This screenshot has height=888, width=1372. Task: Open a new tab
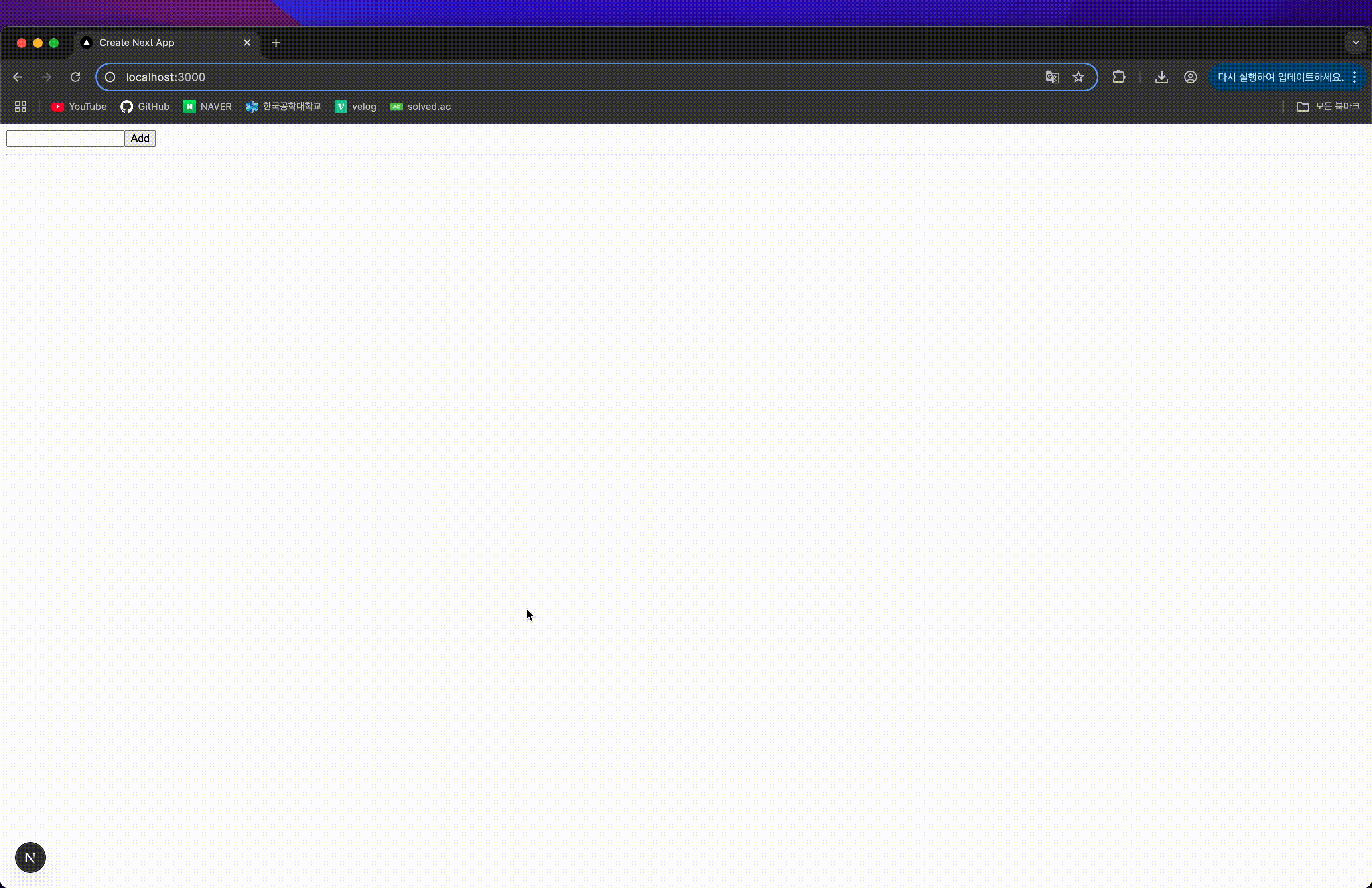click(x=276, y=43)
